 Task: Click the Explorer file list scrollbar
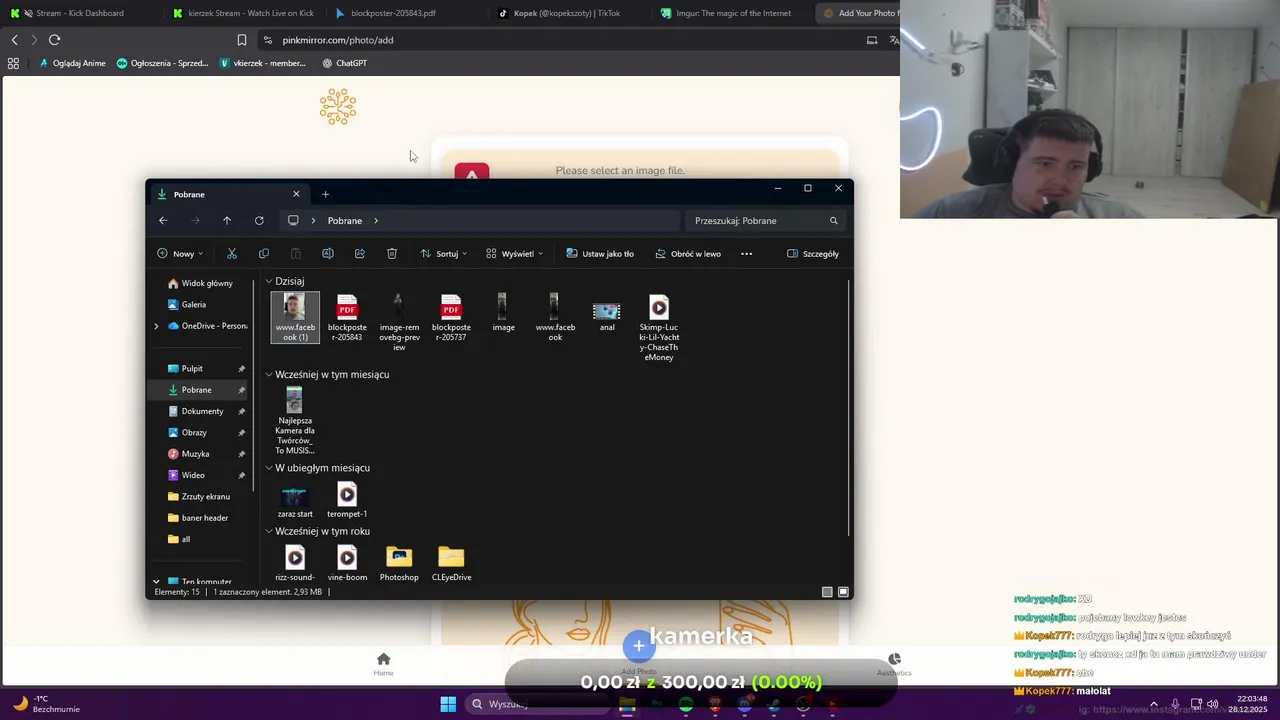pyautogui.click(x=849, y=407)
